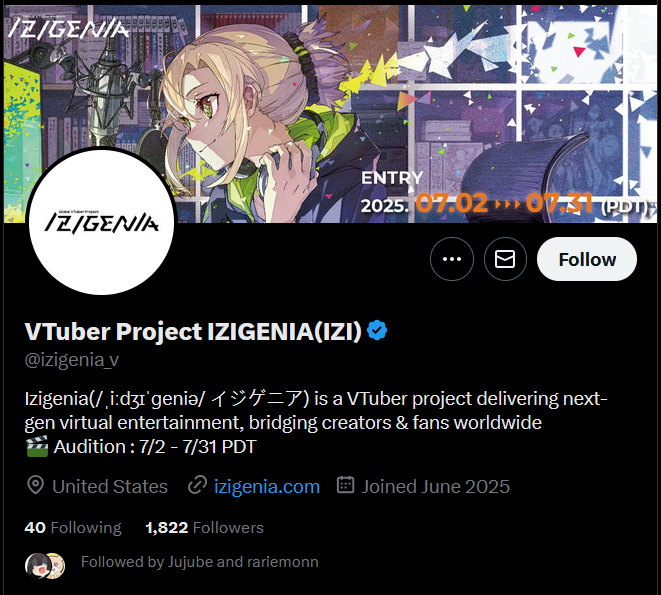Screen dimensions: 661x595
Task: Click the VTuber Project IZIGENIA(IZI) display name
Action: point(193,331)
